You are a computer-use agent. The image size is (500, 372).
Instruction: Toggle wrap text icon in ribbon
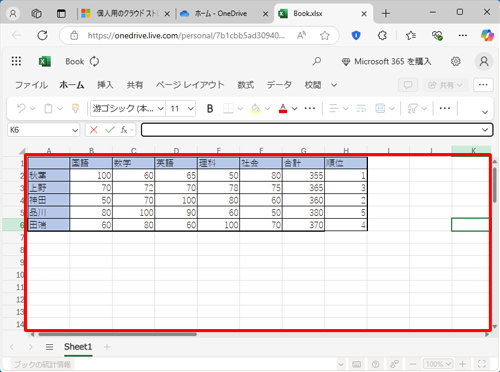(361, 108)
